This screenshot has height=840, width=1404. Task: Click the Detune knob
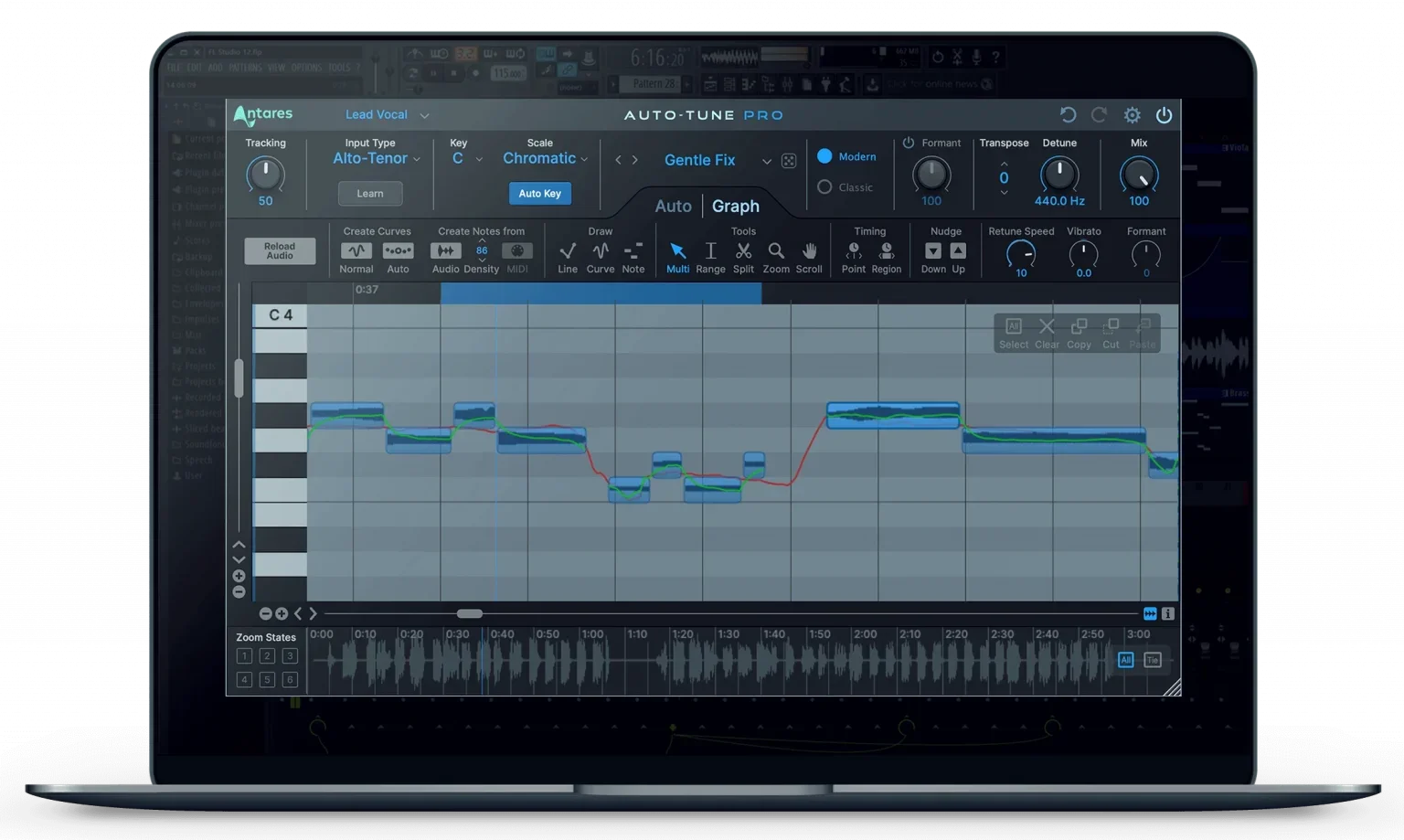pyautogui.click(x=1059, y=175)
